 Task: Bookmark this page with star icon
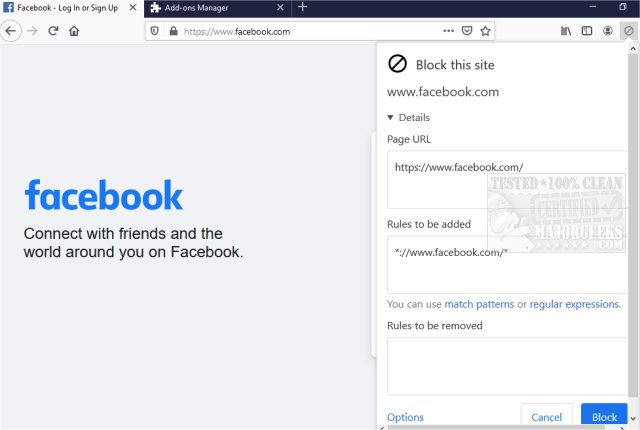(485, 31)
